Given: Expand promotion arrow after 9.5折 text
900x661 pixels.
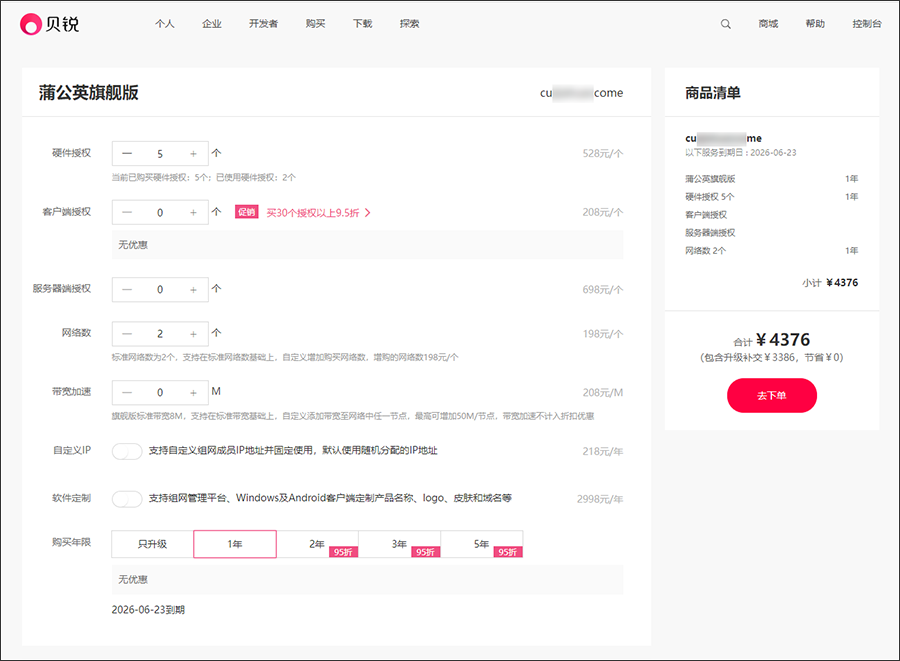Looking at the screenshot, I should [x=367, y=213].
